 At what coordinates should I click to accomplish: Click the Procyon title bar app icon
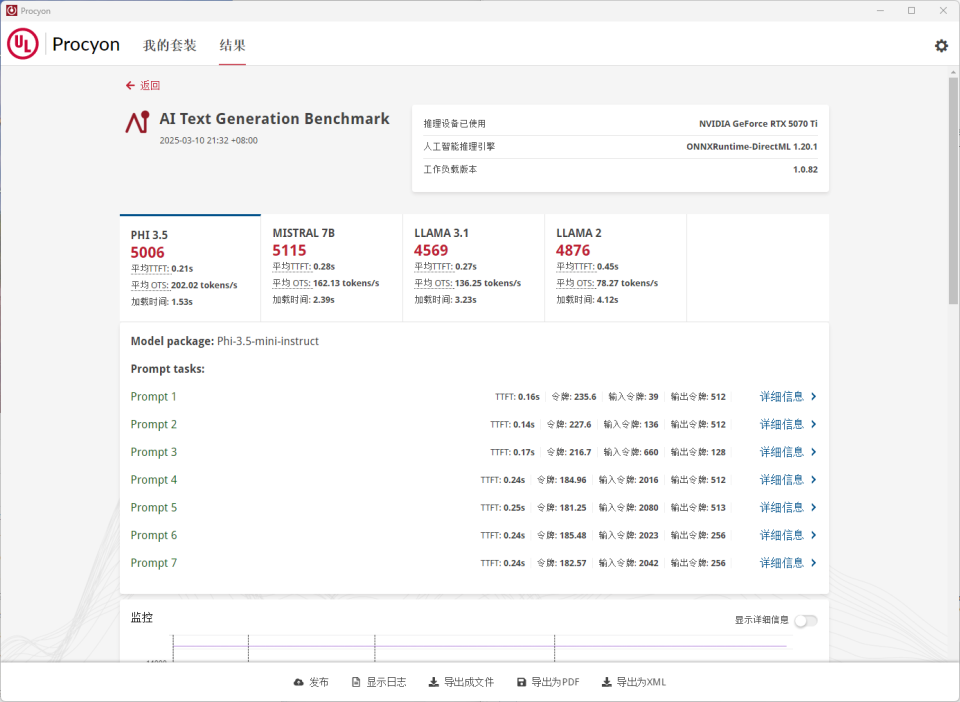click(x=11, y=10)
